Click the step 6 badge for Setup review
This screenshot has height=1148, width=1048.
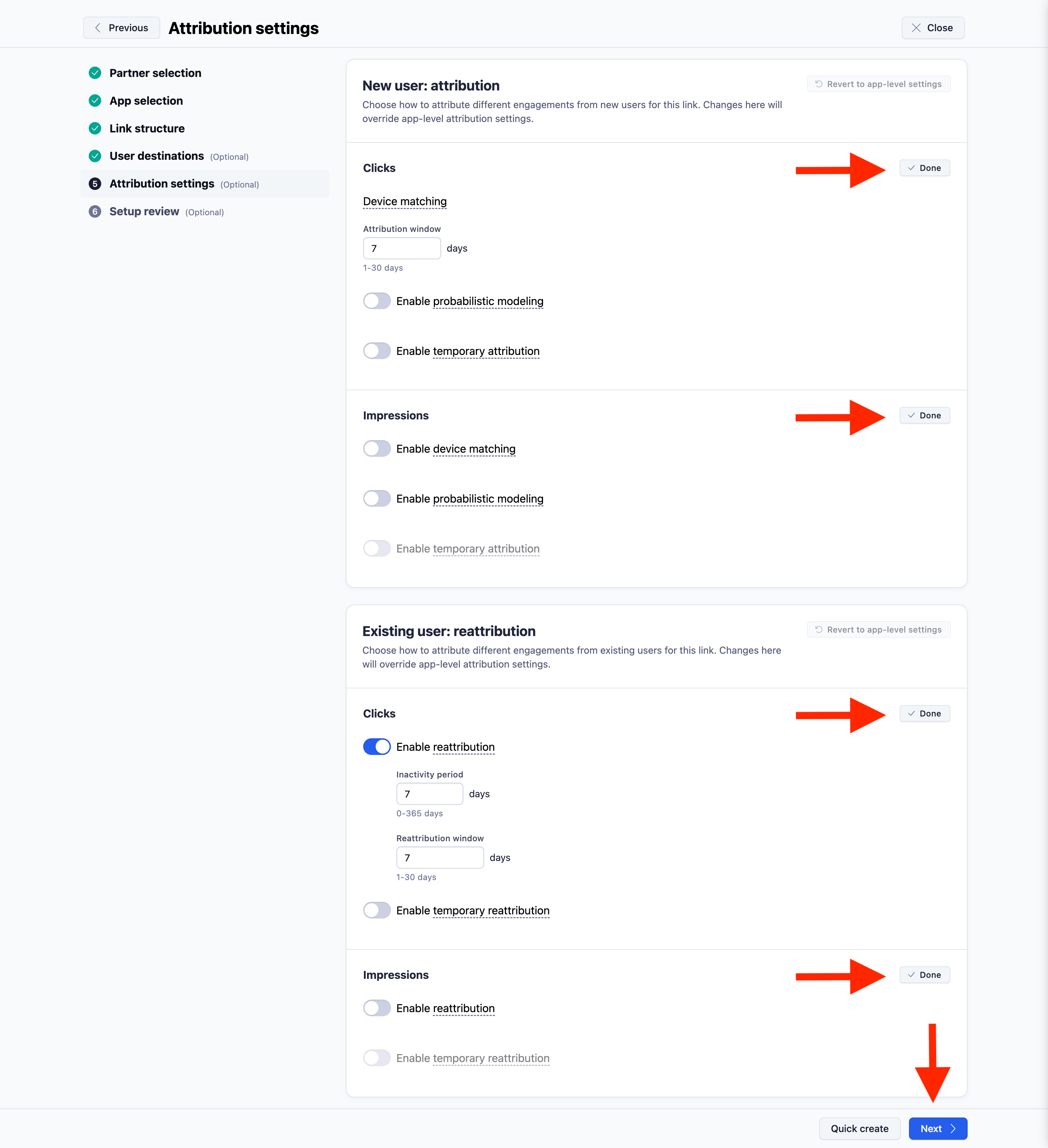(95, 211)
